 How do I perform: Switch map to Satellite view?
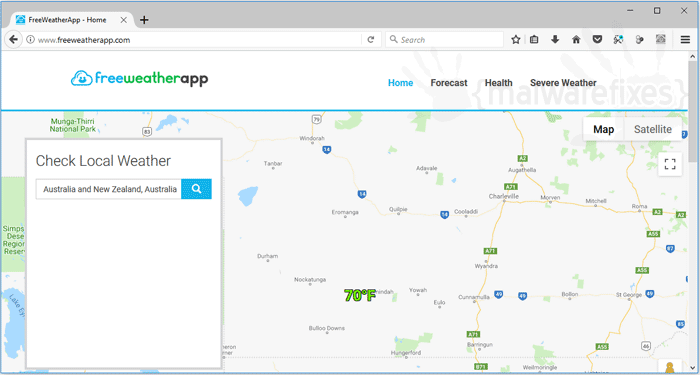[x=653, y=129]
